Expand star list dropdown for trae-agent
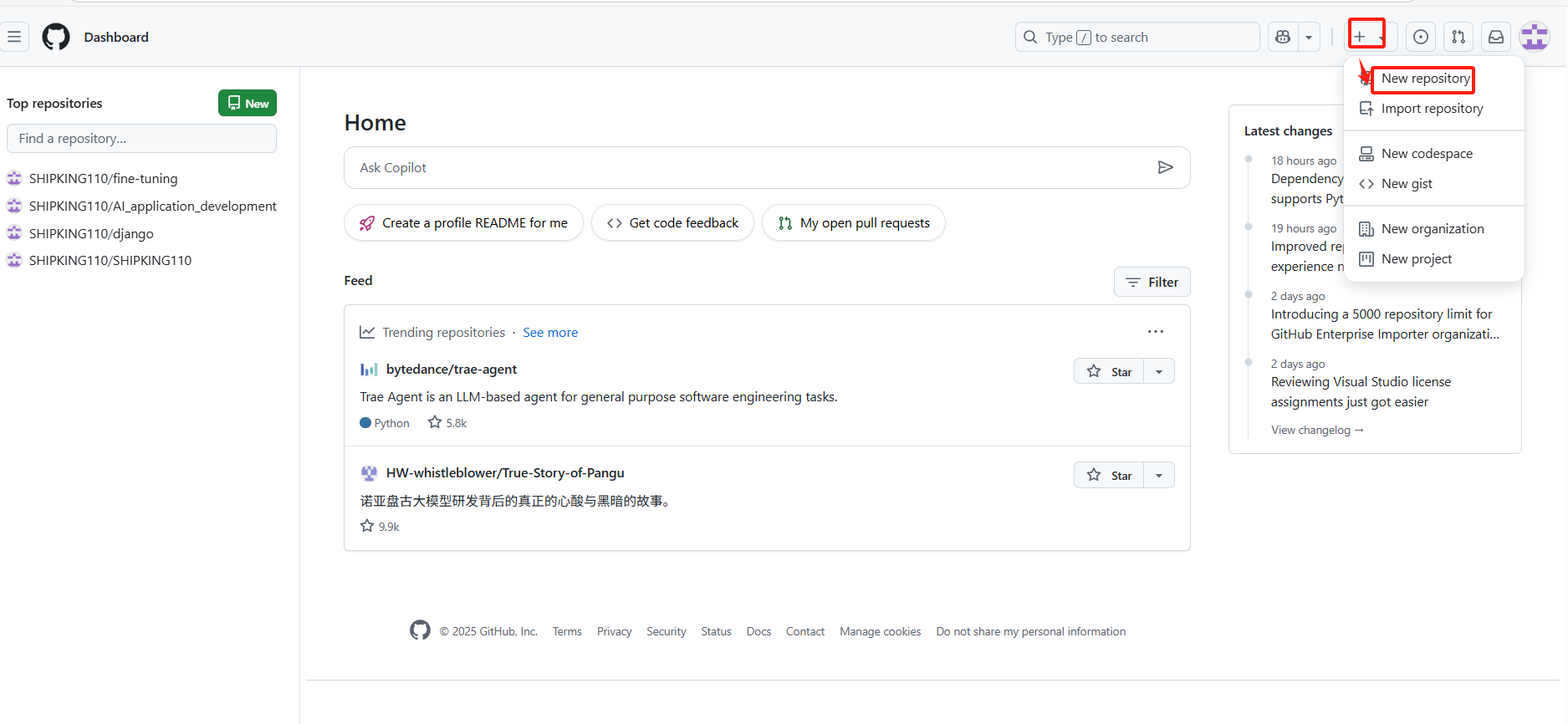This screenshot has height=724, width=1568. click(x=1159, y=371)
